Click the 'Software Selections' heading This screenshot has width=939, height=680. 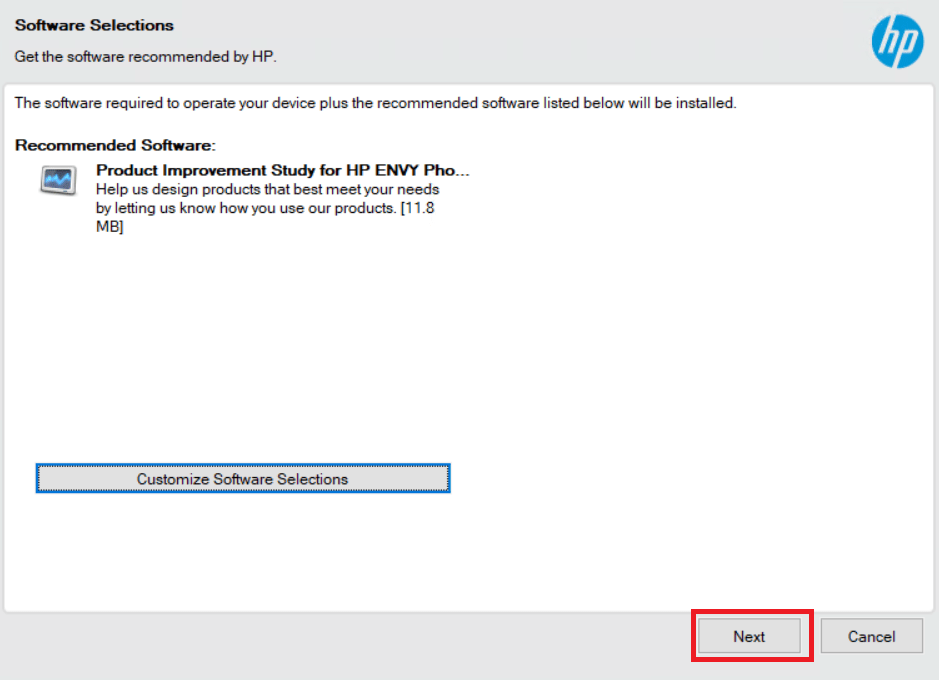(x=94, y=25)
